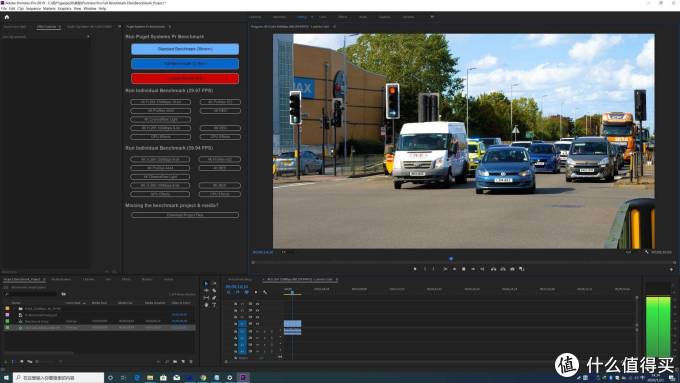Click the Stop button in Program Monitor
Screen dimensions: 680x383
(x=464, y=269)
